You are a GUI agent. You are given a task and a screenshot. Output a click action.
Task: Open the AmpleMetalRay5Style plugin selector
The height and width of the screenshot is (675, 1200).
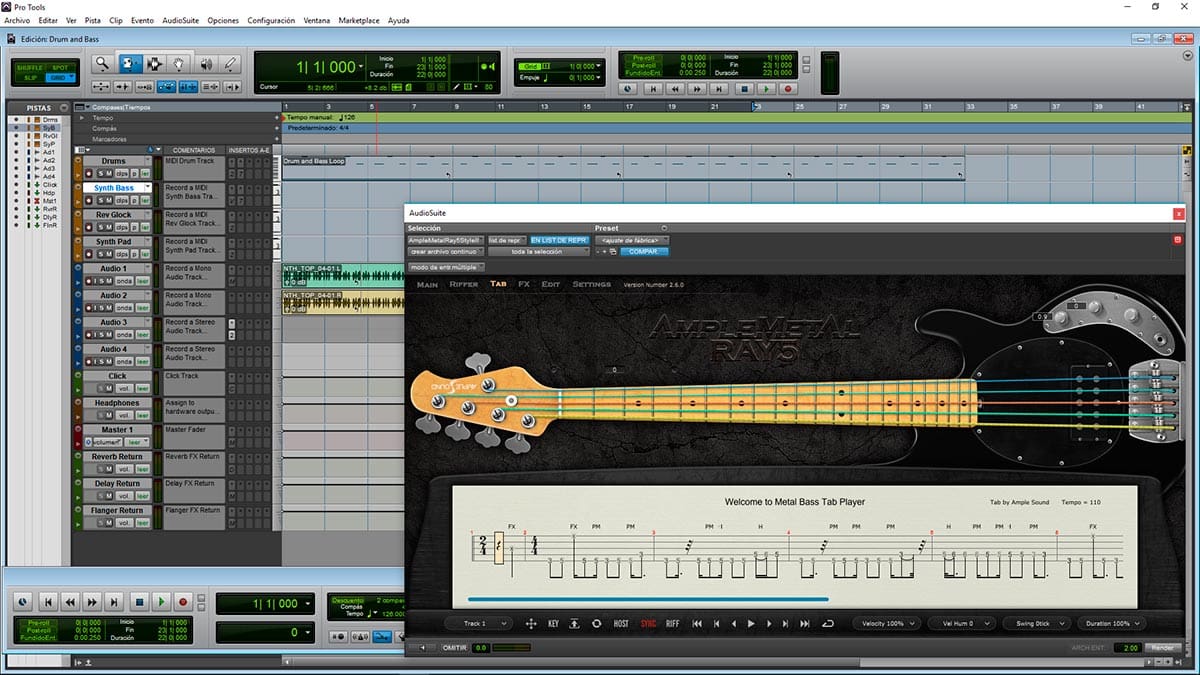click(x=446, y=240)
